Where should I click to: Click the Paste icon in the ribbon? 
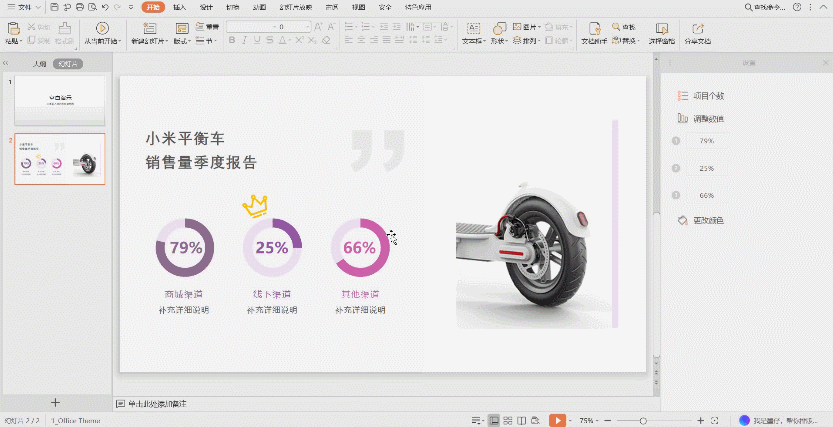click(x=12, y=29)
